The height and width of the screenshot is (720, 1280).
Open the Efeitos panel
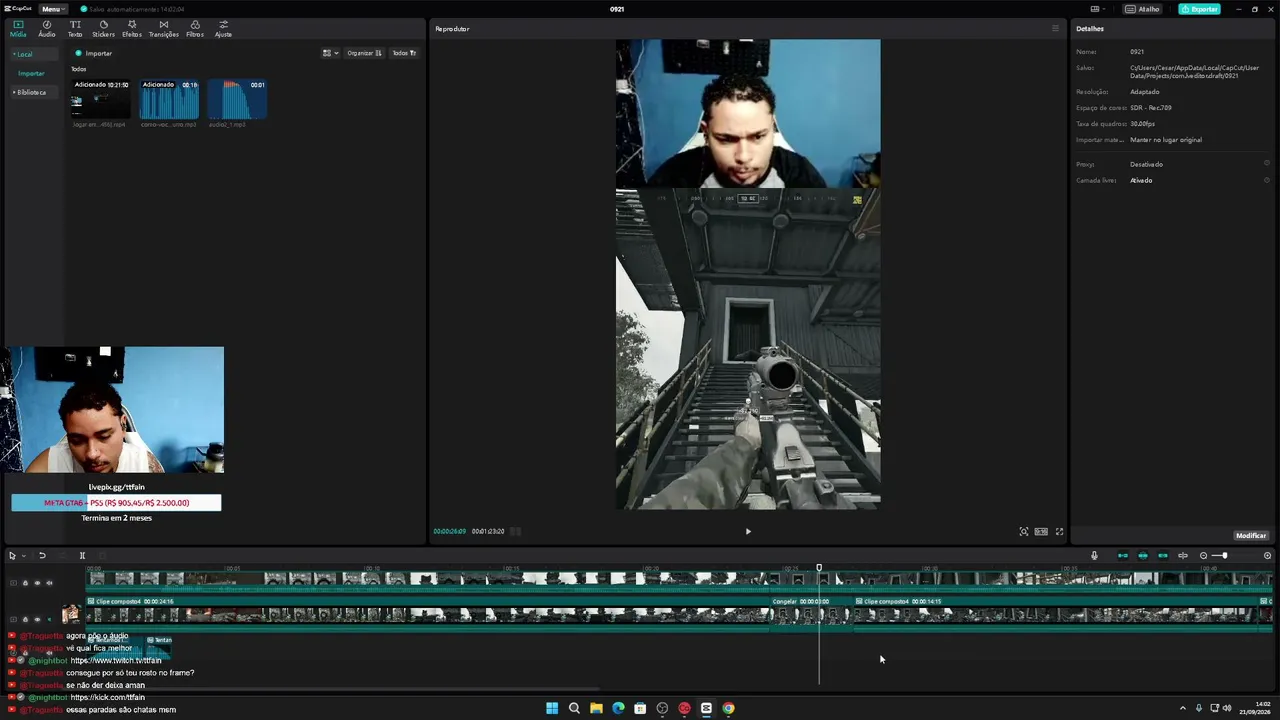132,29
